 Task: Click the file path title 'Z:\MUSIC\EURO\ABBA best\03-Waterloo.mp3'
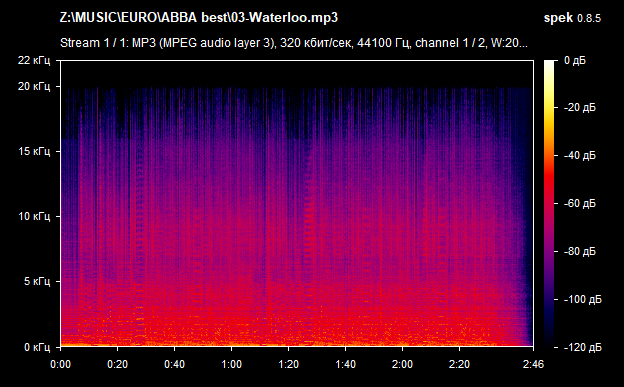199,18
